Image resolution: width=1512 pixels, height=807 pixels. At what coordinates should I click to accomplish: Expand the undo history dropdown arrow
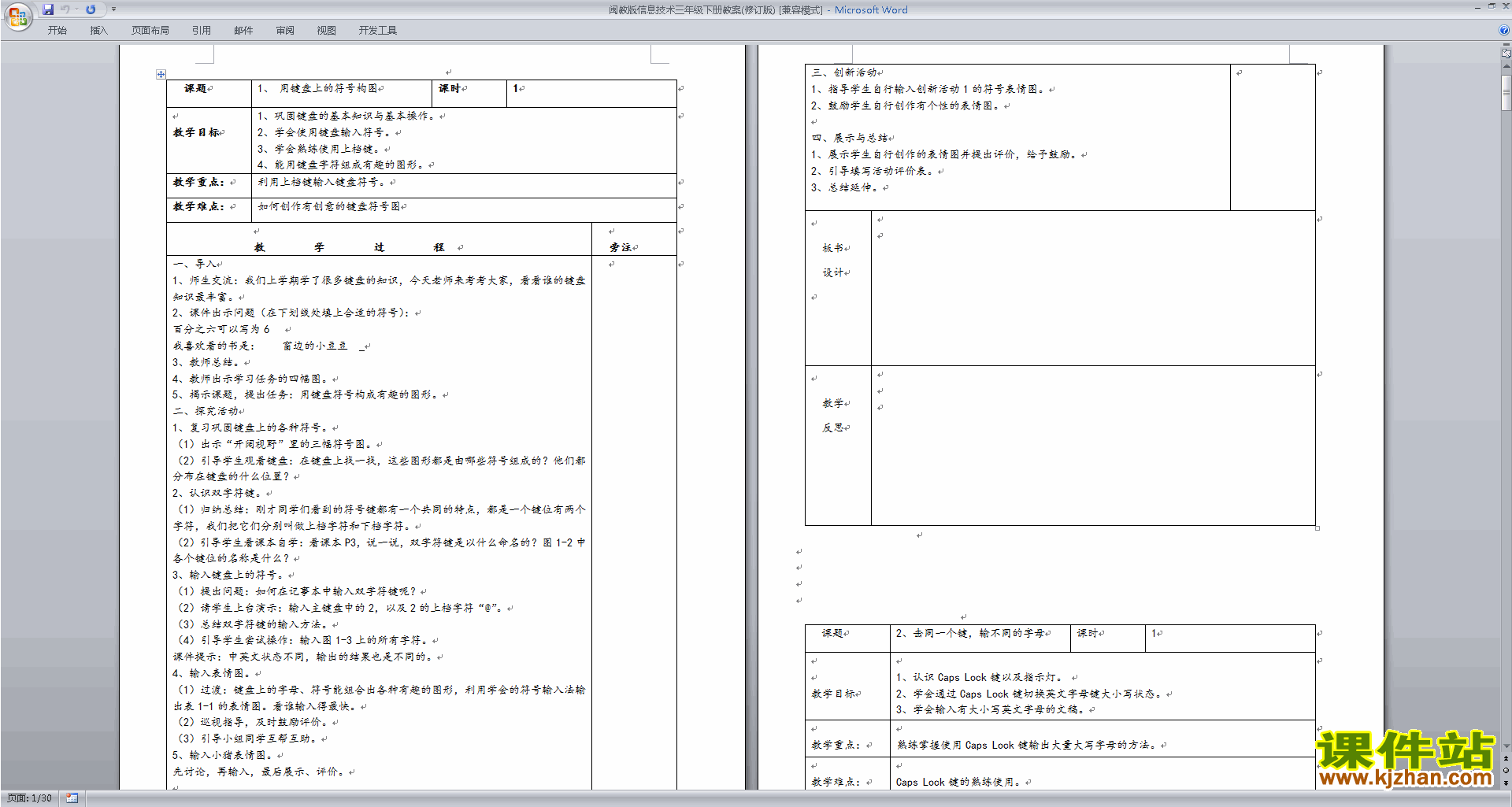pos(76,9)
